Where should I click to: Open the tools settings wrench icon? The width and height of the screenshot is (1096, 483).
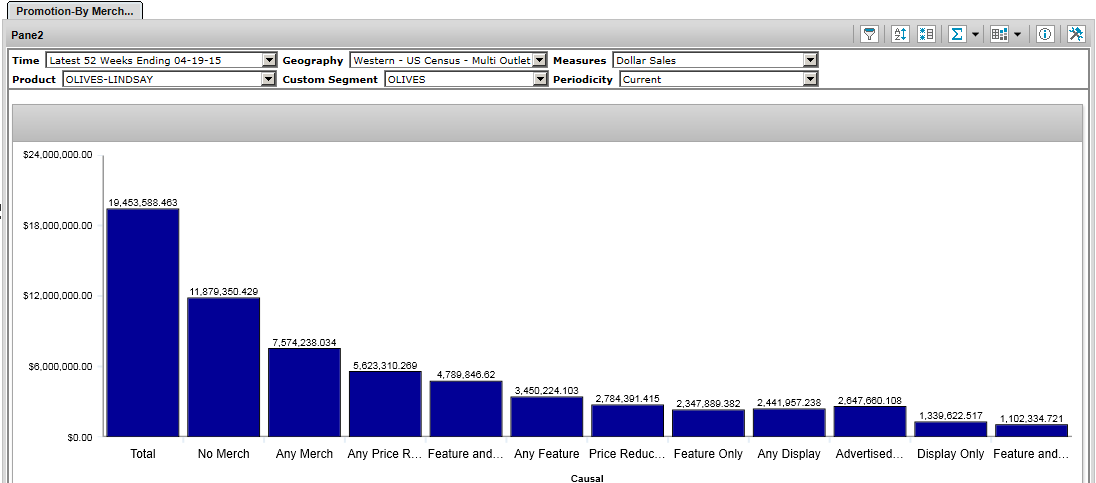[x=1076, y=34]
